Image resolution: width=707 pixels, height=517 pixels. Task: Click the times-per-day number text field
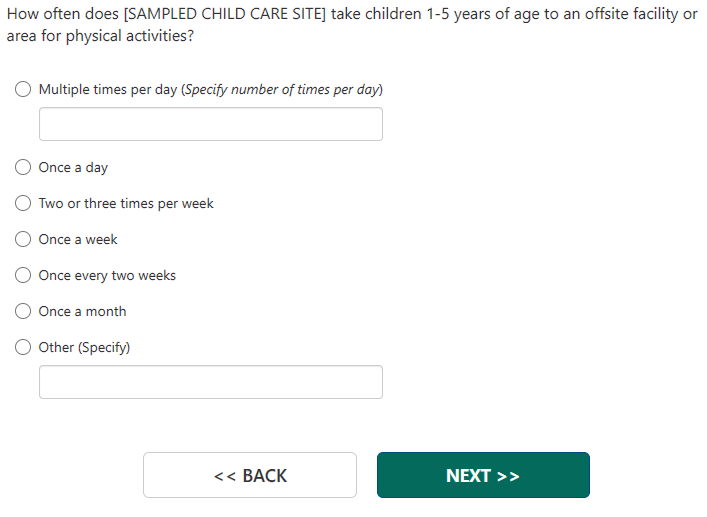click(x=210, y=124)
